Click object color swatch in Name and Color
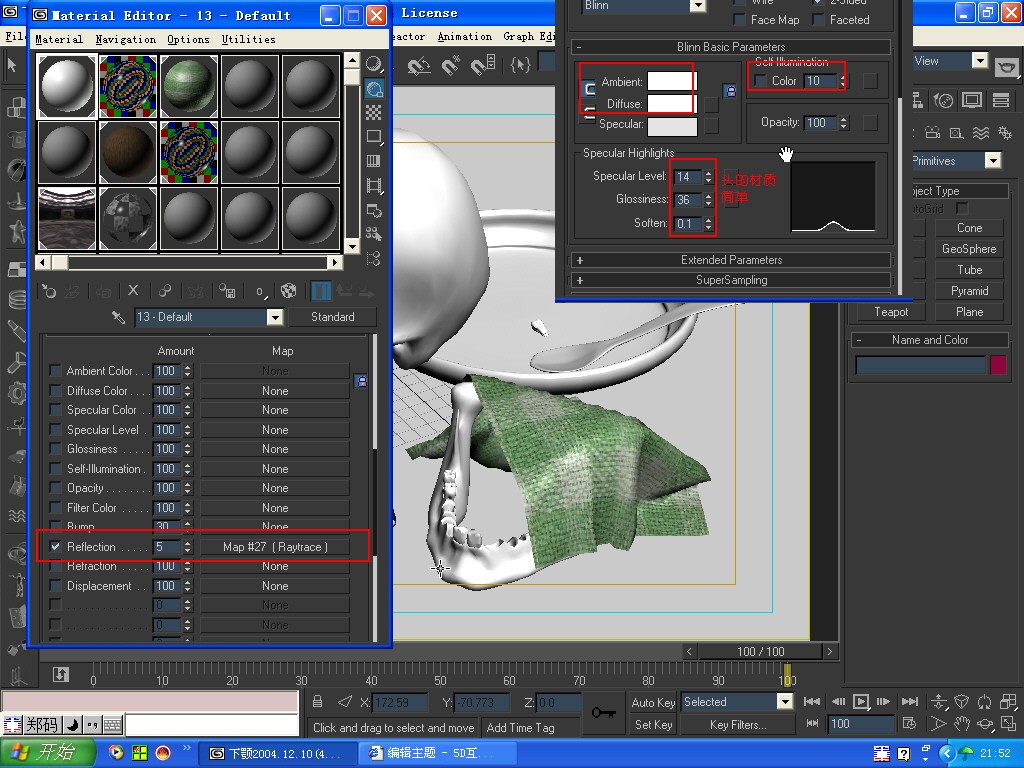Image resolution: width=1024 pixels, height=768 pixels. click(998, 365)
